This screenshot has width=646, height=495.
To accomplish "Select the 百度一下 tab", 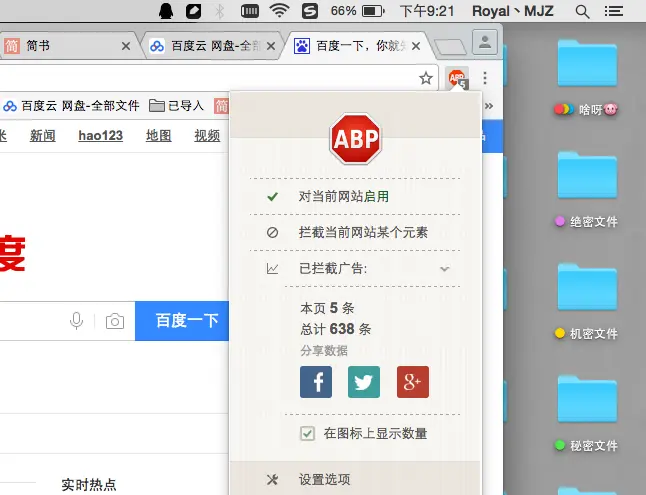I will [x=358, y=46].
